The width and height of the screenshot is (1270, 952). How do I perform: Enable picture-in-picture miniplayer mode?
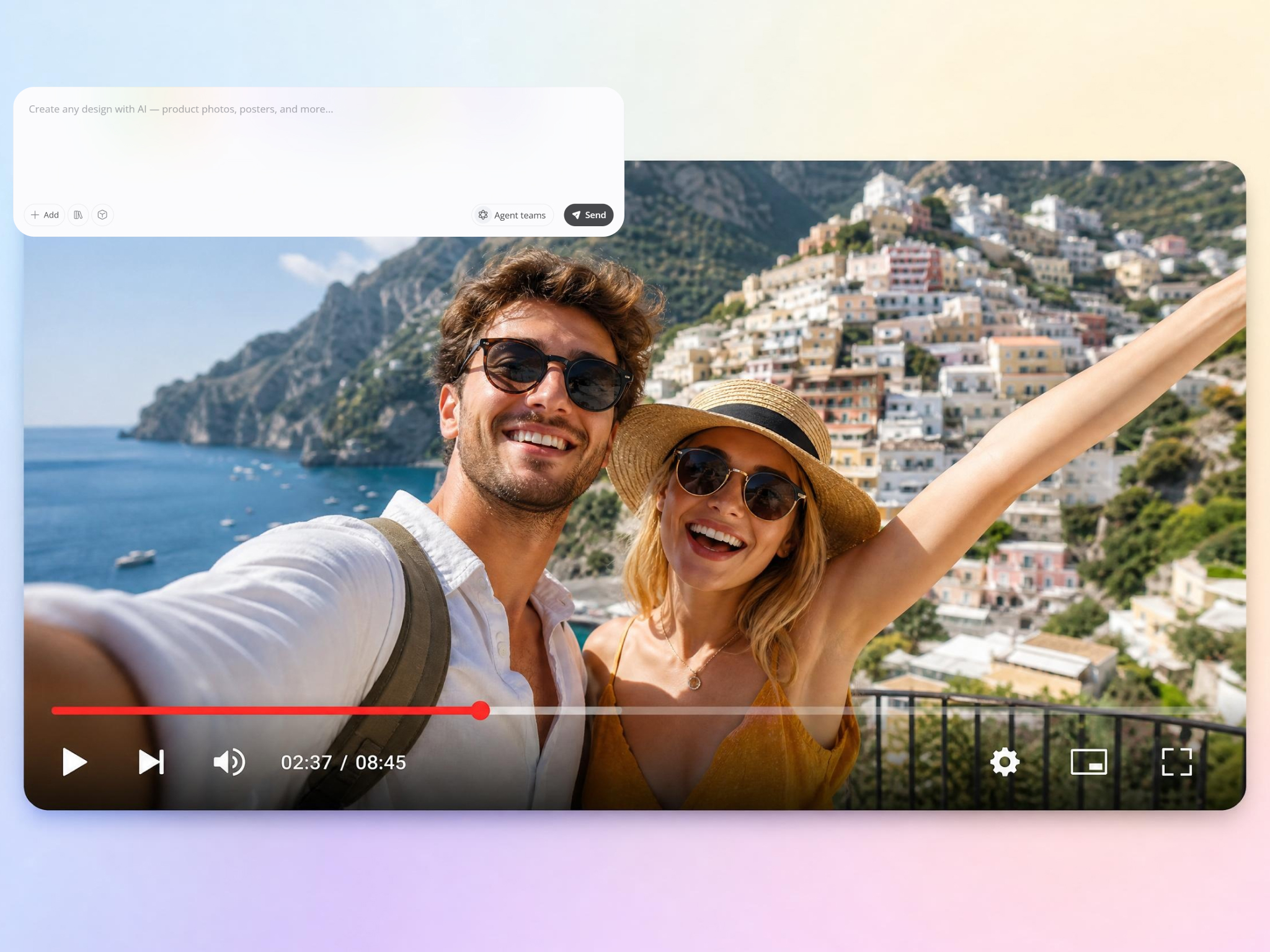click(1089, 762)
